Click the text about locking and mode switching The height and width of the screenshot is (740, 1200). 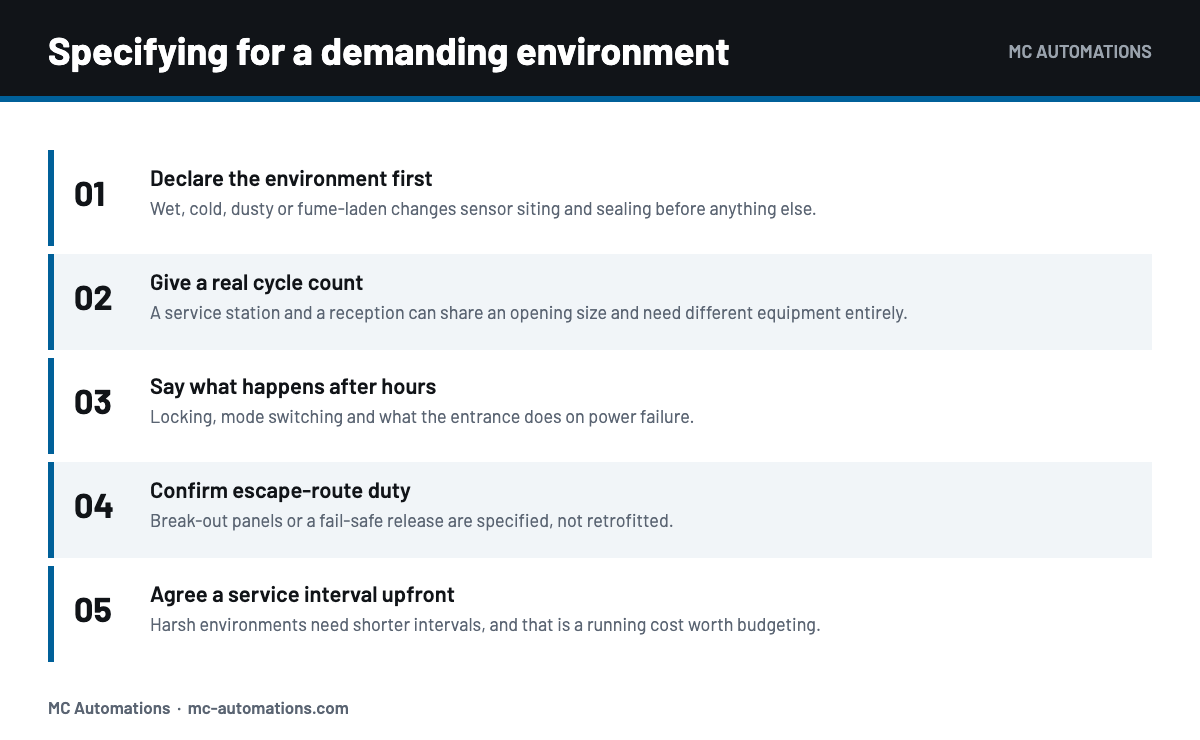[422, 417]
